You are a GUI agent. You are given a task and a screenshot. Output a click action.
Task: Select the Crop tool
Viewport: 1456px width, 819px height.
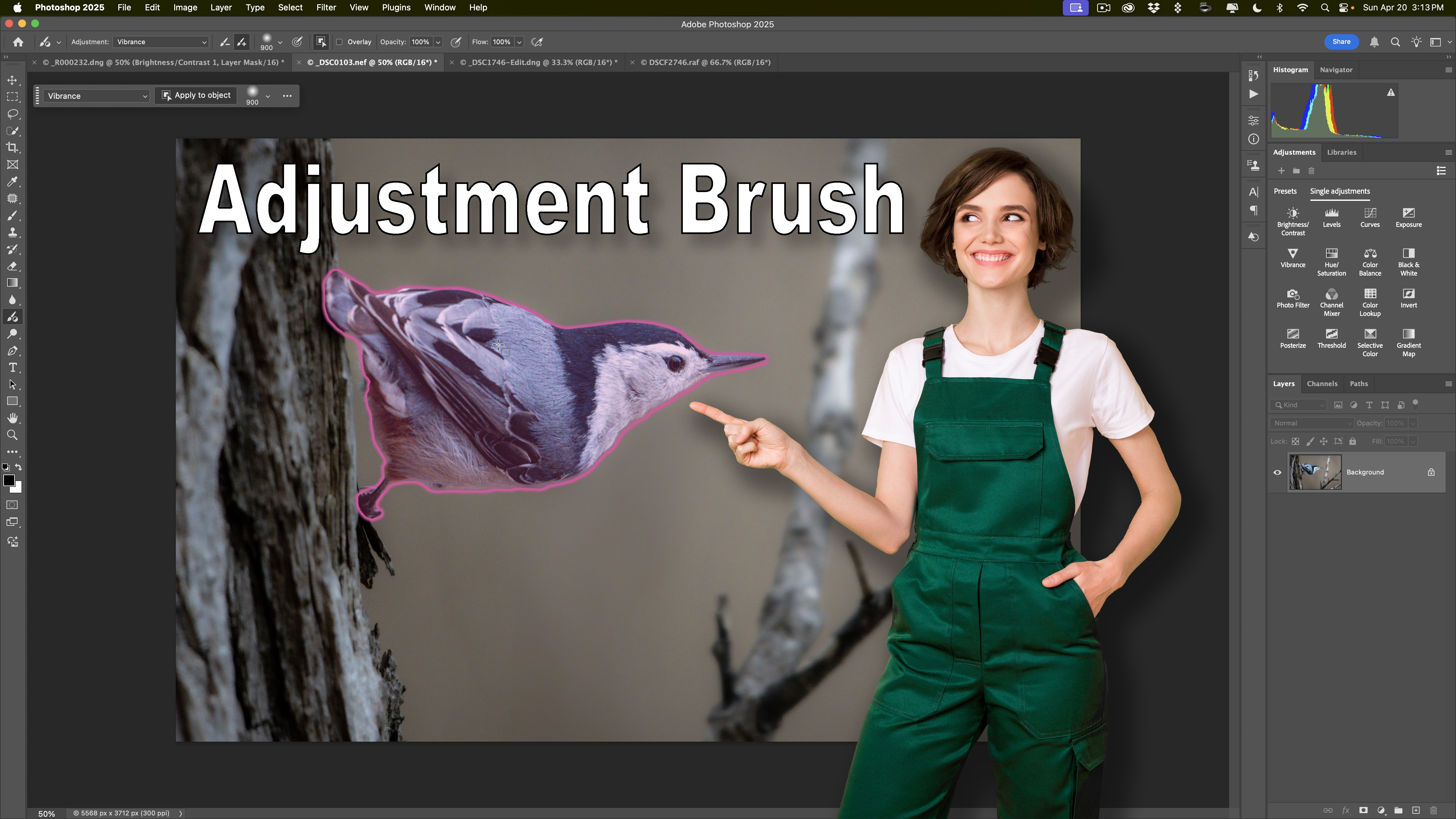(x=12, y=148)
